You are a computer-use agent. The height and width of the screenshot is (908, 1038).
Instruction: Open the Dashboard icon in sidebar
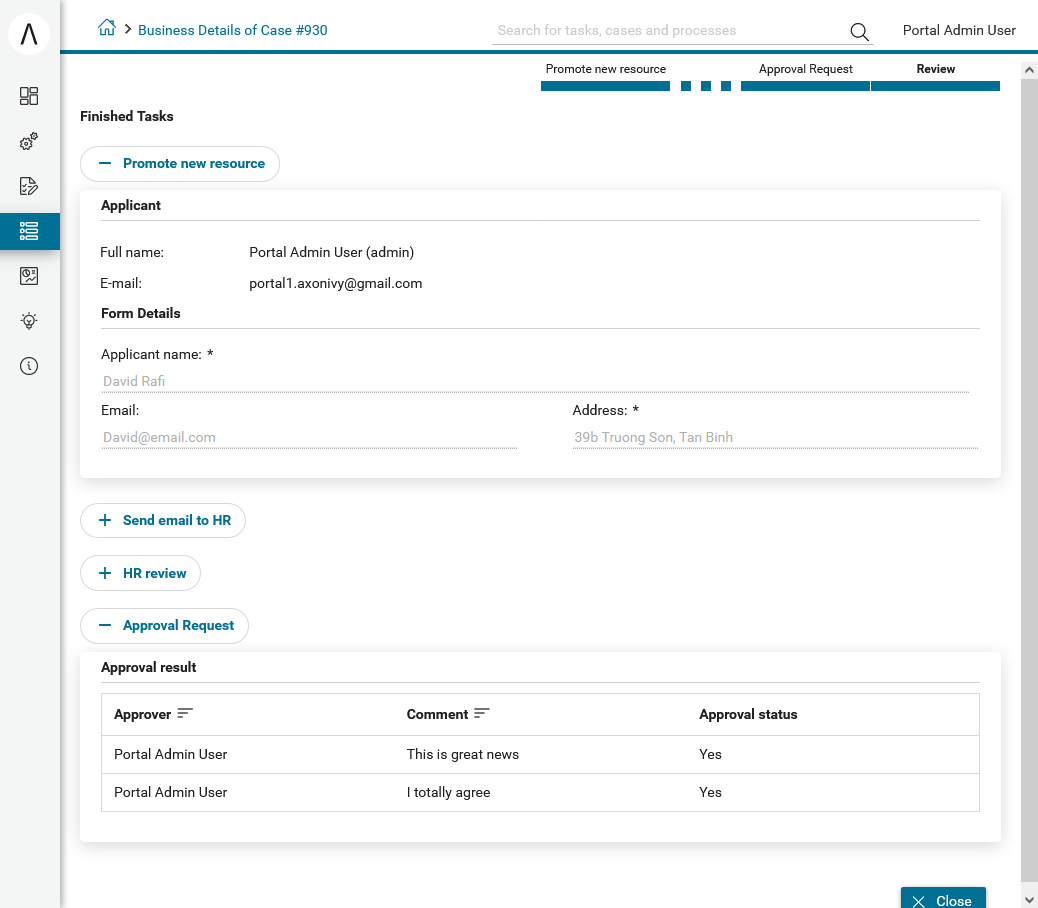(28, 96)
